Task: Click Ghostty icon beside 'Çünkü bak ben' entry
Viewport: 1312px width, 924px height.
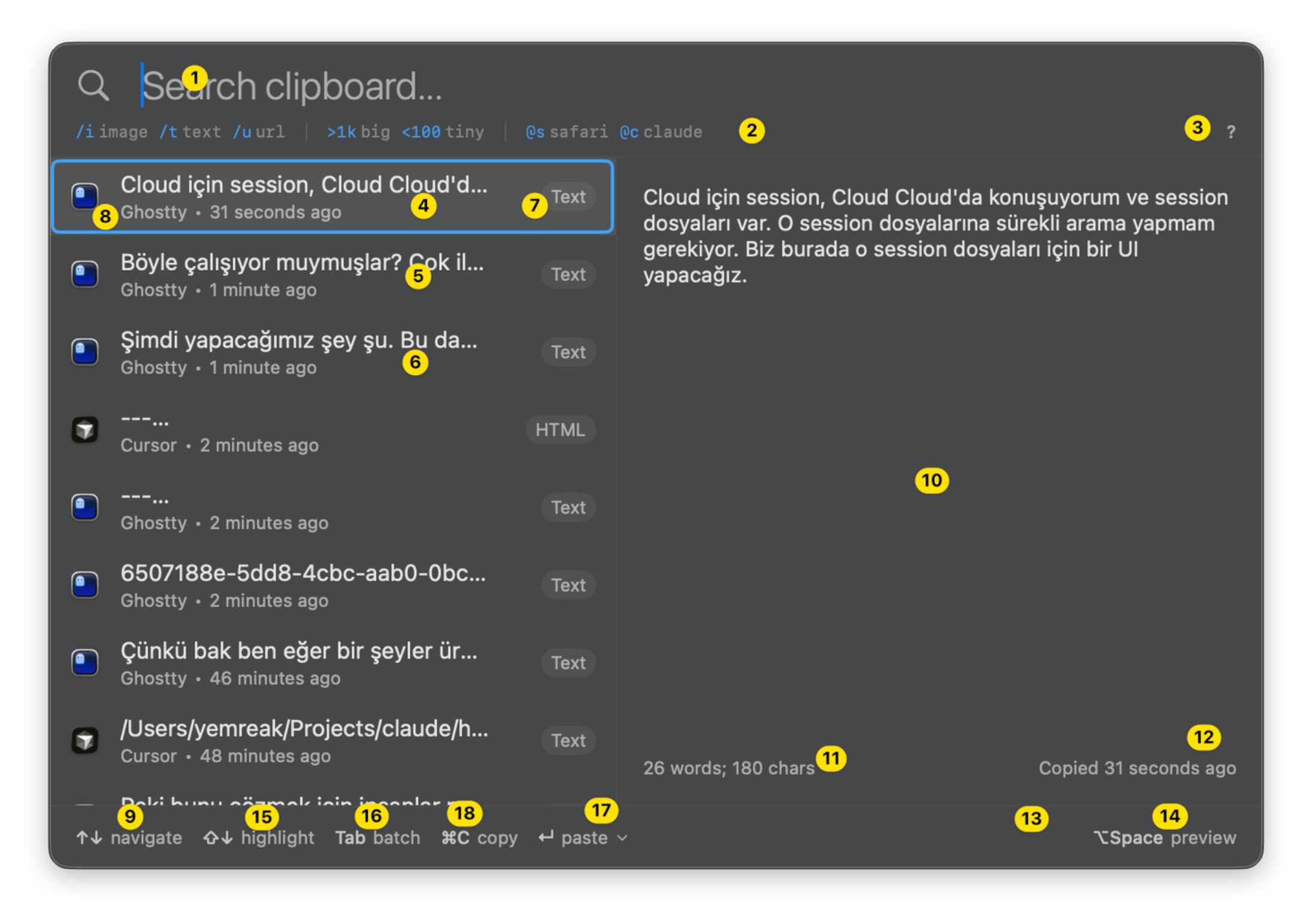Action: click(x=85, y=662)
